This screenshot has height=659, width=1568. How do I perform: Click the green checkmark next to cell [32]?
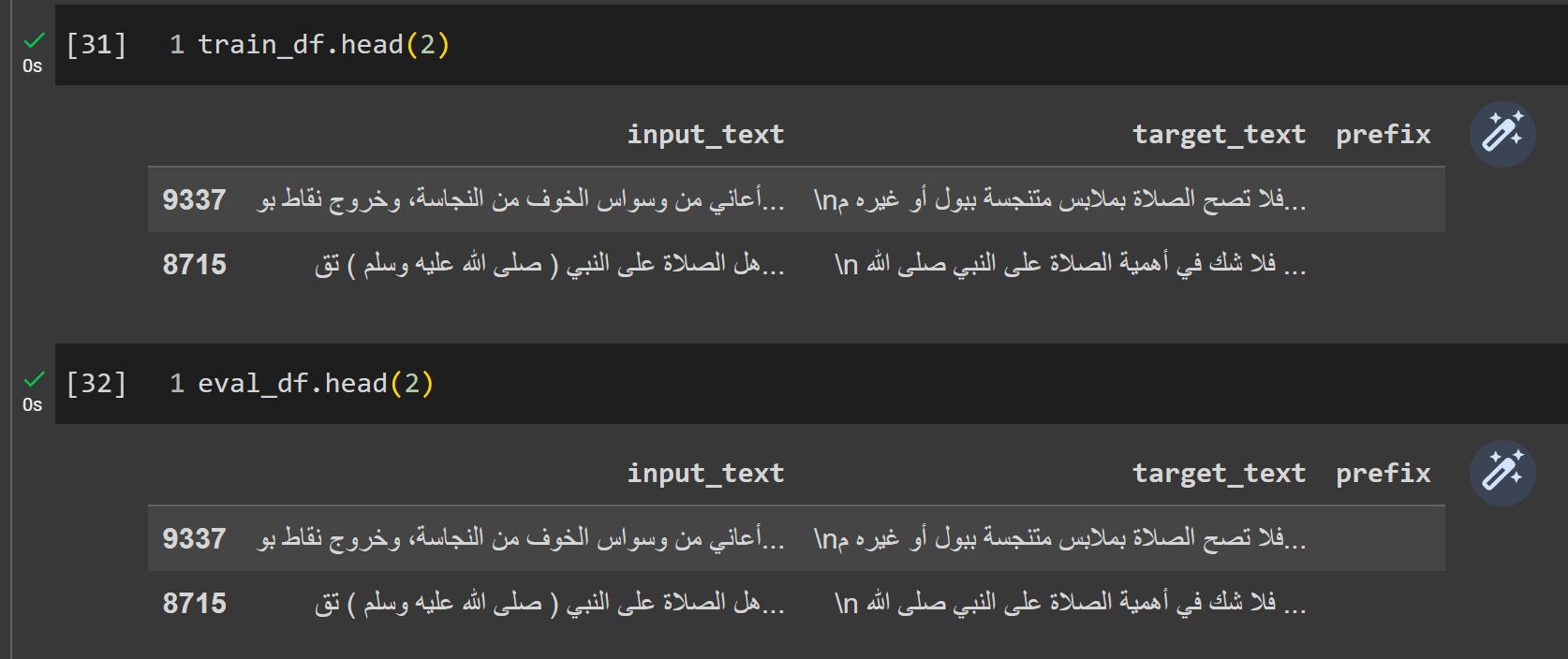32,378
